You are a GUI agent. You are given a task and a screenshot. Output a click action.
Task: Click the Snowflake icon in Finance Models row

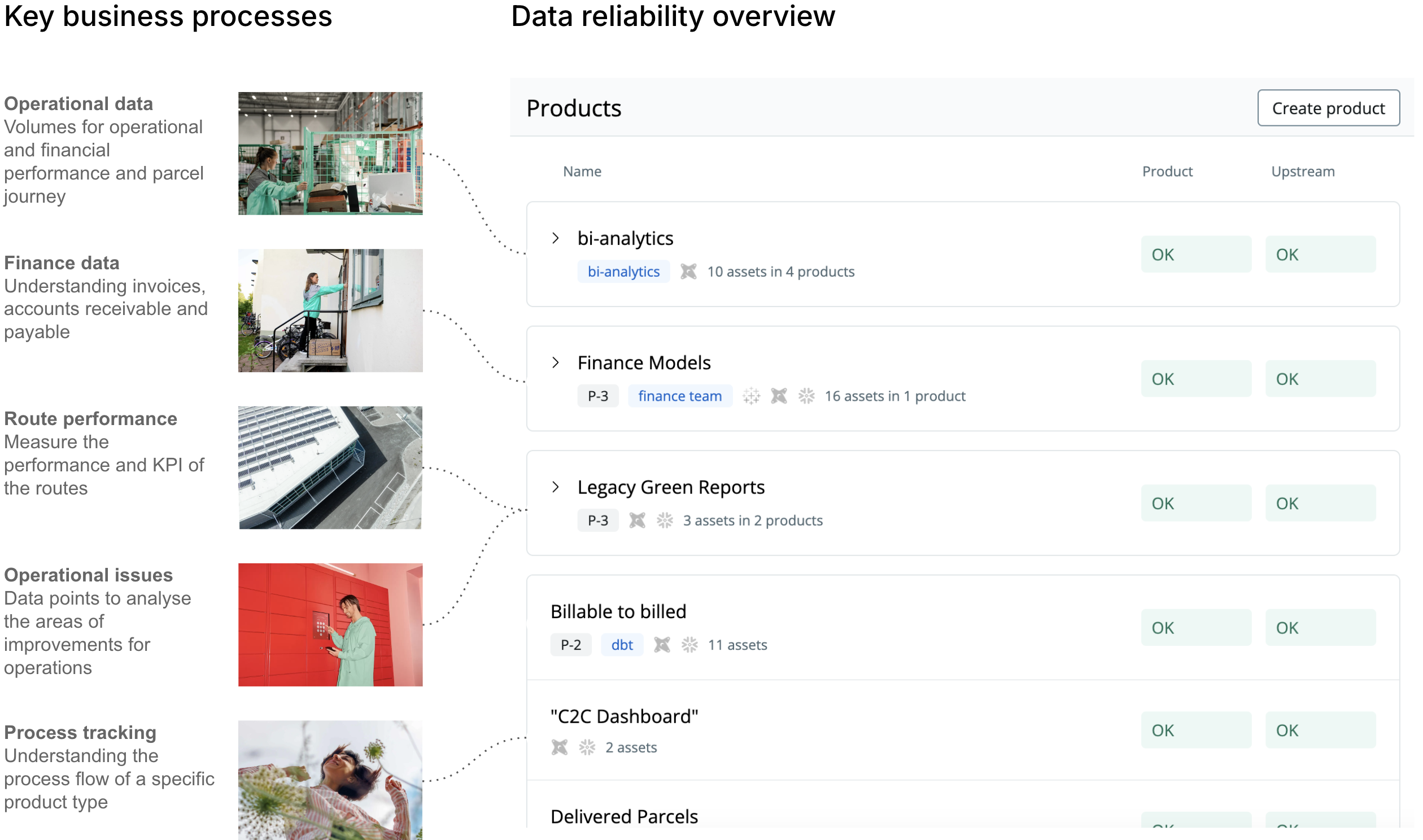(806, 396)
